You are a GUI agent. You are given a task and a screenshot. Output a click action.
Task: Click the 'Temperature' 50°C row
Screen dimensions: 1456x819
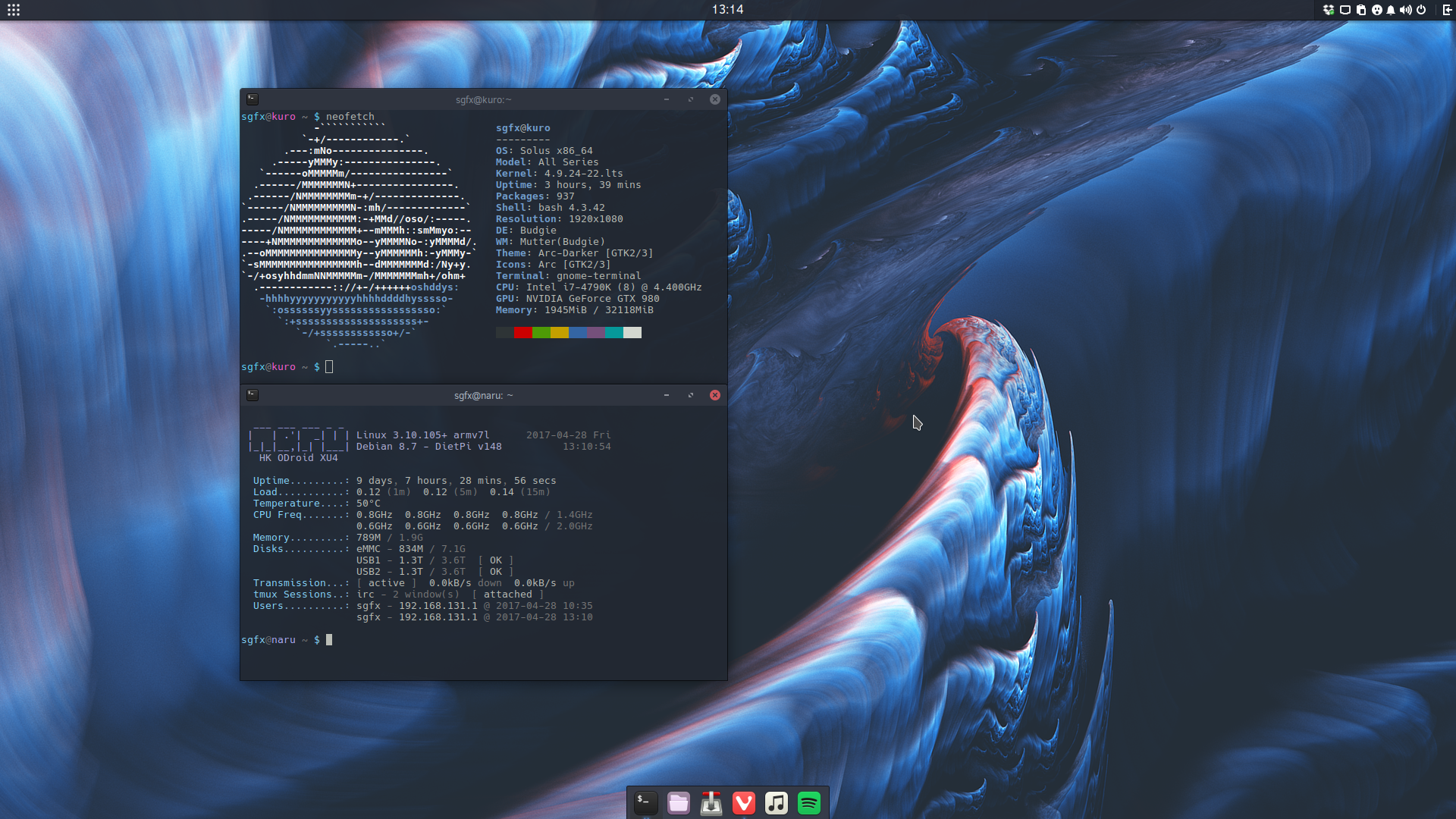[x=317, y=503]
